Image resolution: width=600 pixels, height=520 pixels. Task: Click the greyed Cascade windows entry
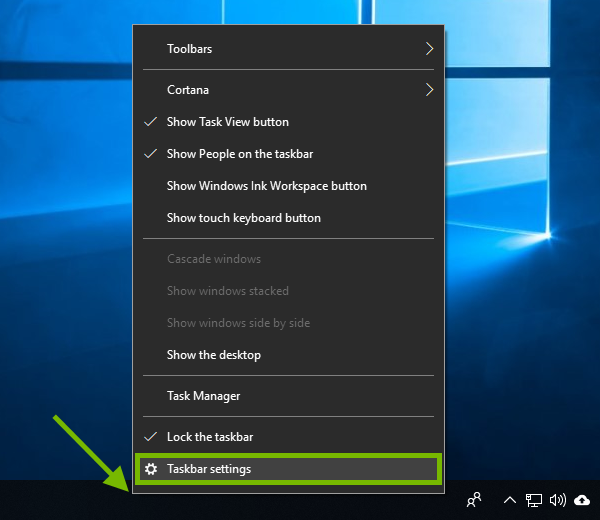(289, 259)
